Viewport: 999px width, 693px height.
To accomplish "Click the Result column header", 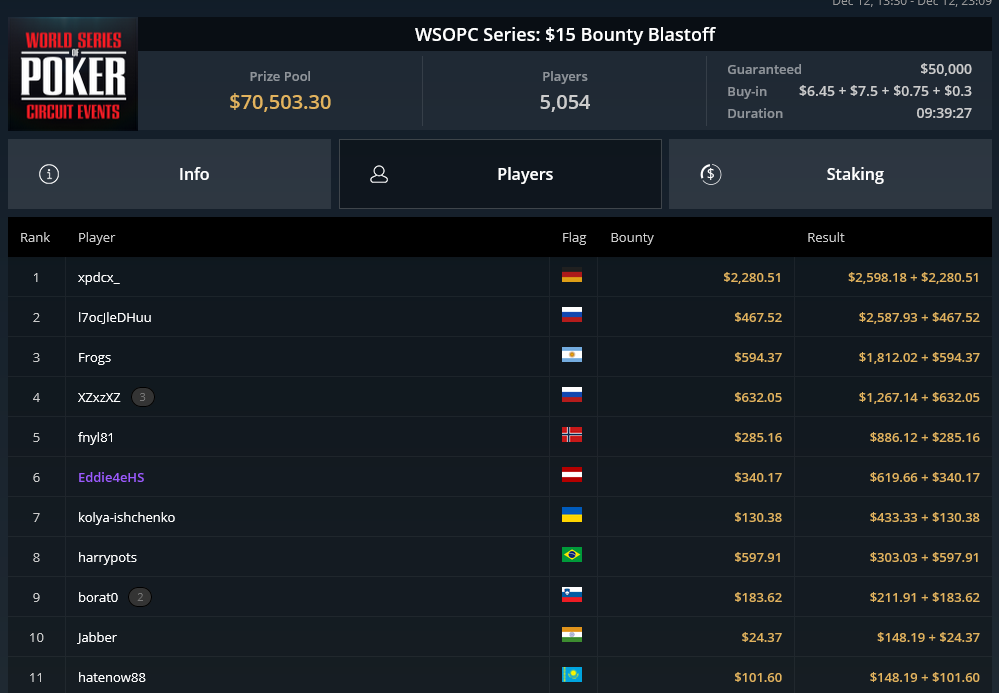I will (x=825, y=238).
